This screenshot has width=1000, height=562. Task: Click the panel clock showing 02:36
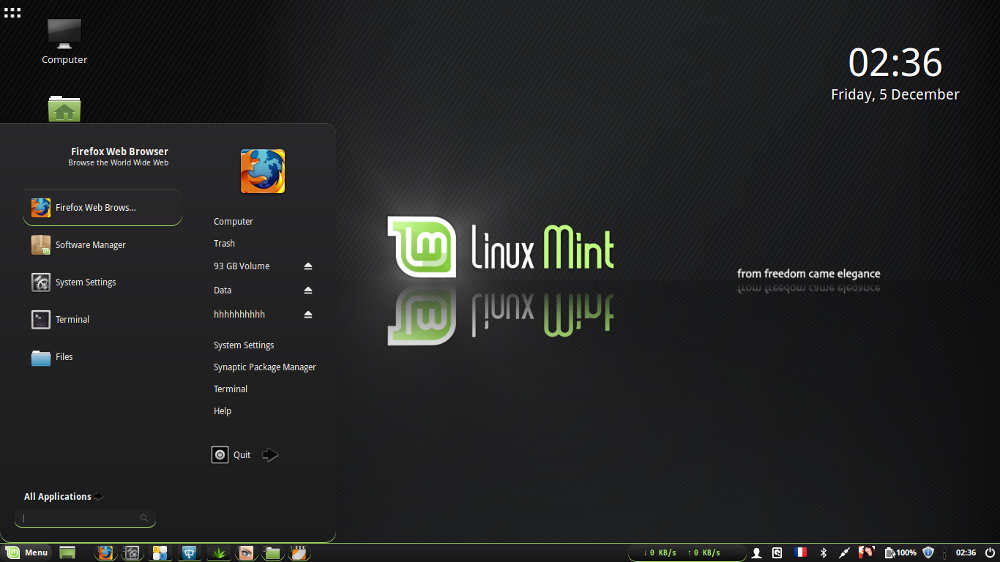point(966,552)
